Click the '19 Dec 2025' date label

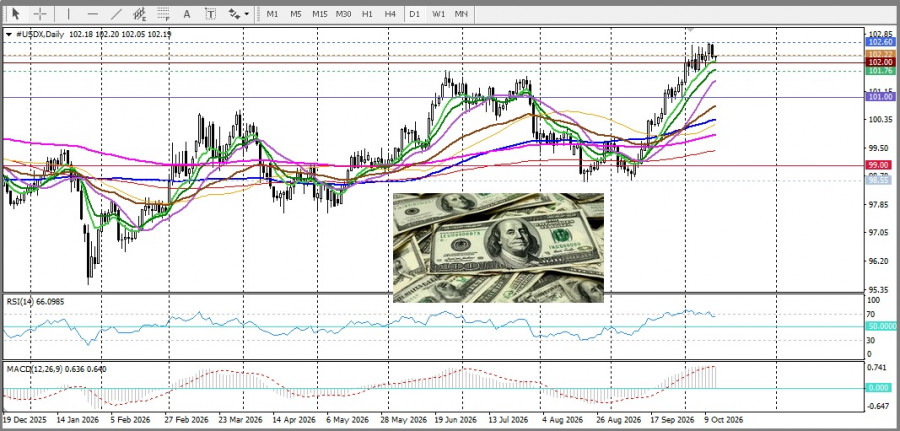(25, 419)
